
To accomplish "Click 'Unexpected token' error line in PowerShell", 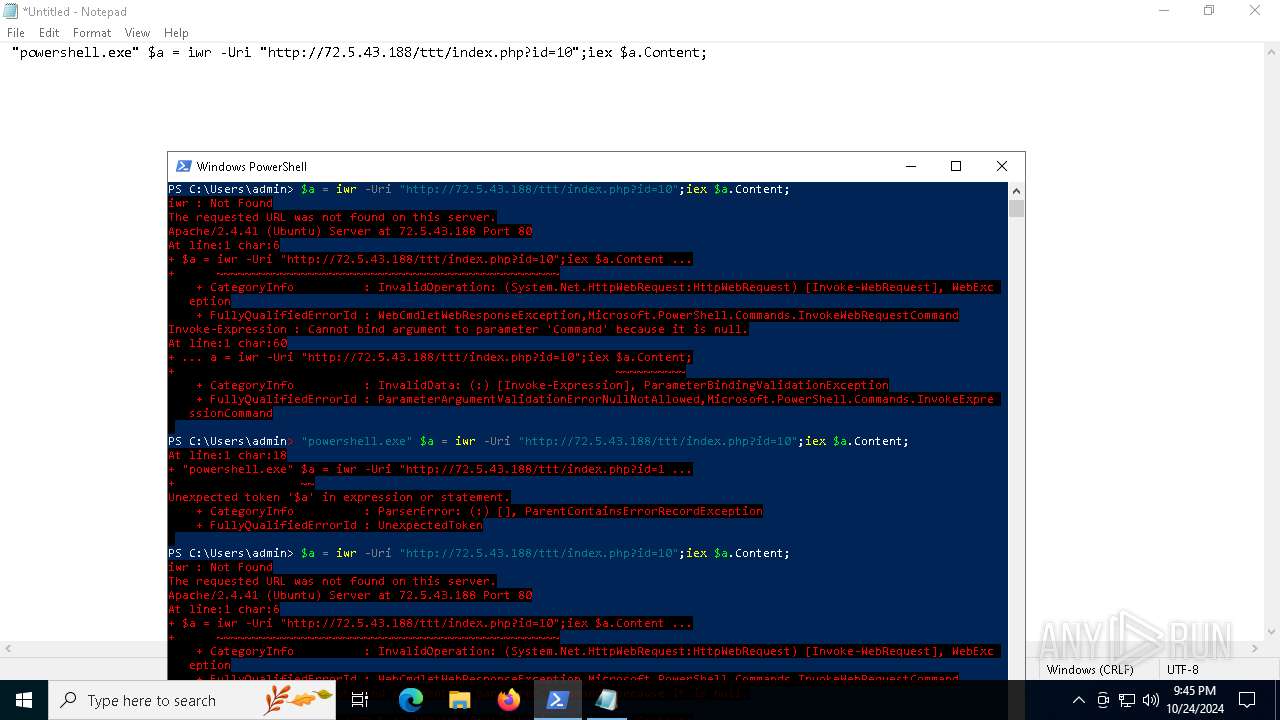I will click(339, 497).
